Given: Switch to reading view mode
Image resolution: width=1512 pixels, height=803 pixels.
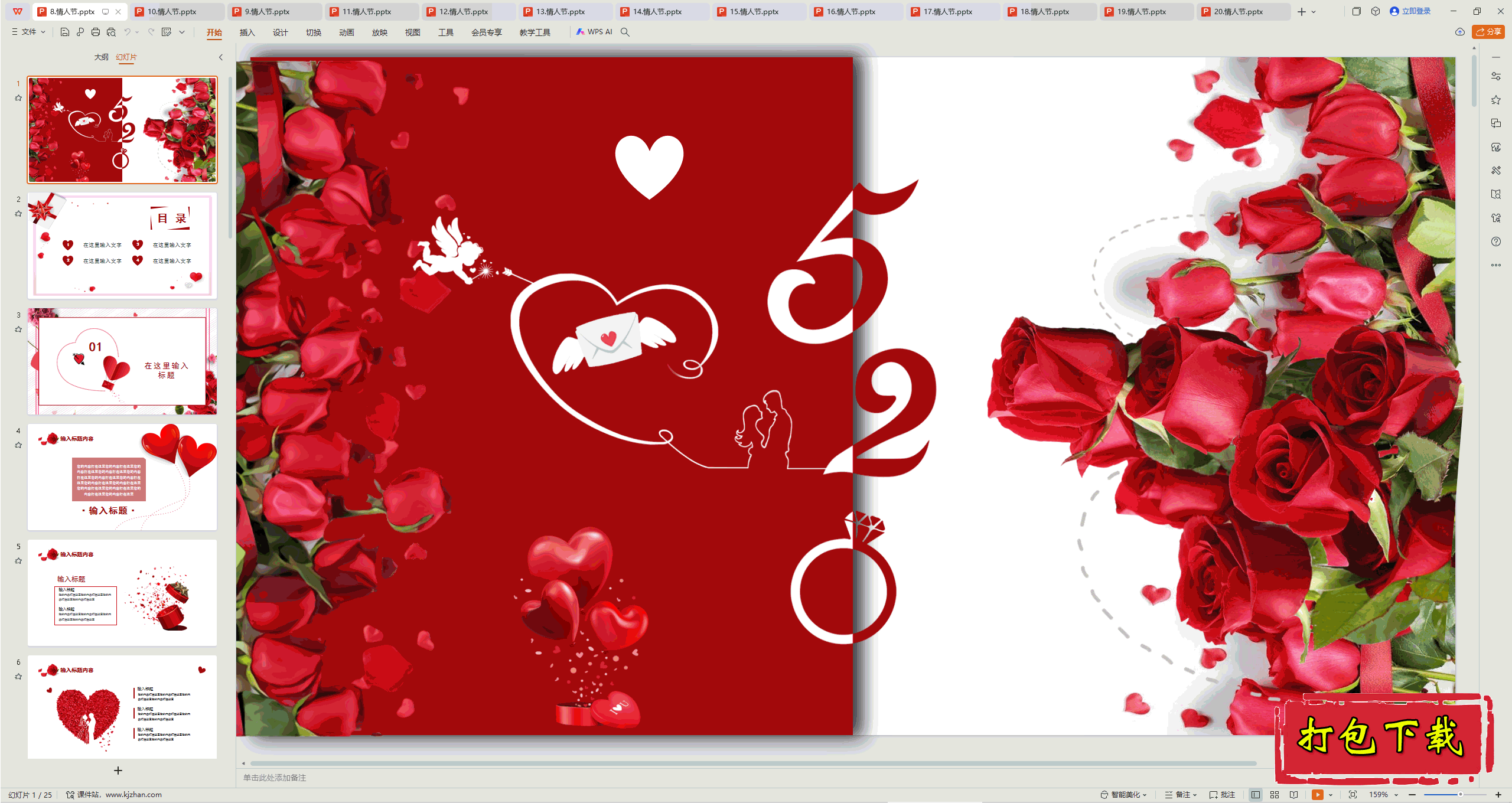Looking at the screenshot, I should (x=1294, y=795).
